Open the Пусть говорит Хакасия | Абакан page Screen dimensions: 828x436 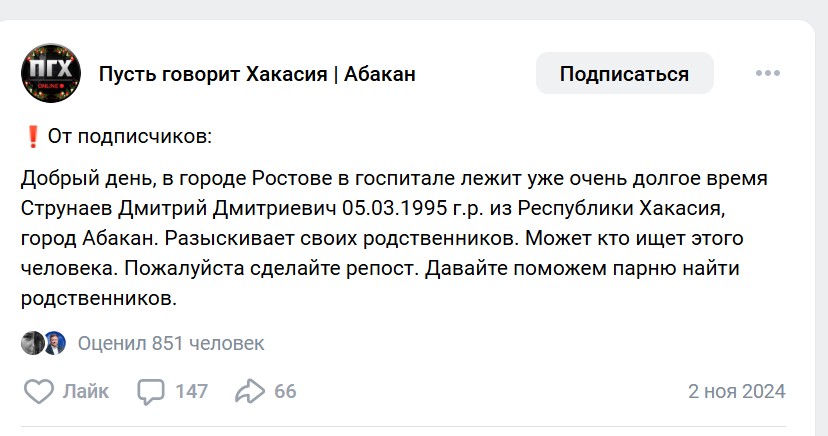pos(257,74)
